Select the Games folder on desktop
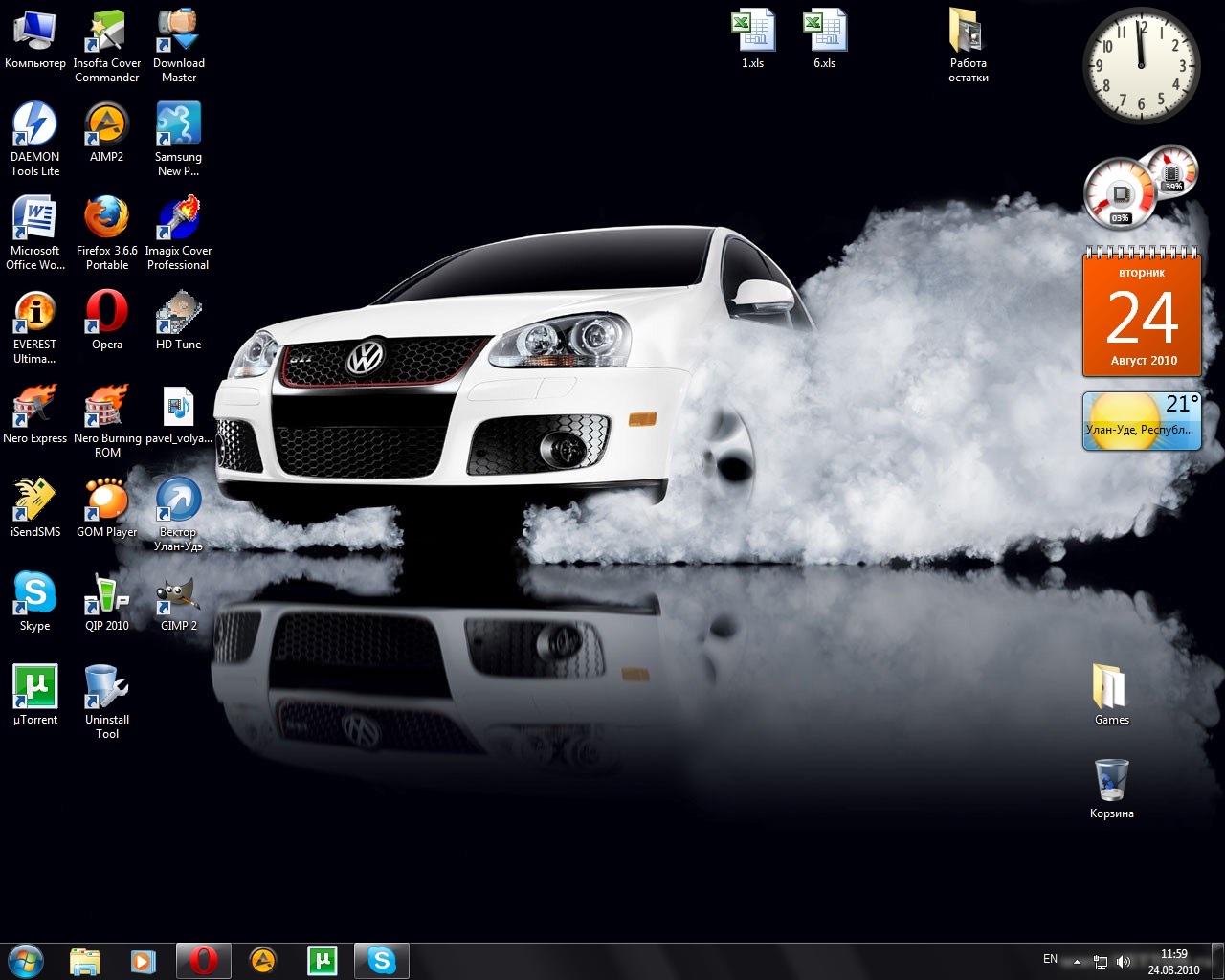Viewport: 1225px width, 980px height. tap(1111, 688)
